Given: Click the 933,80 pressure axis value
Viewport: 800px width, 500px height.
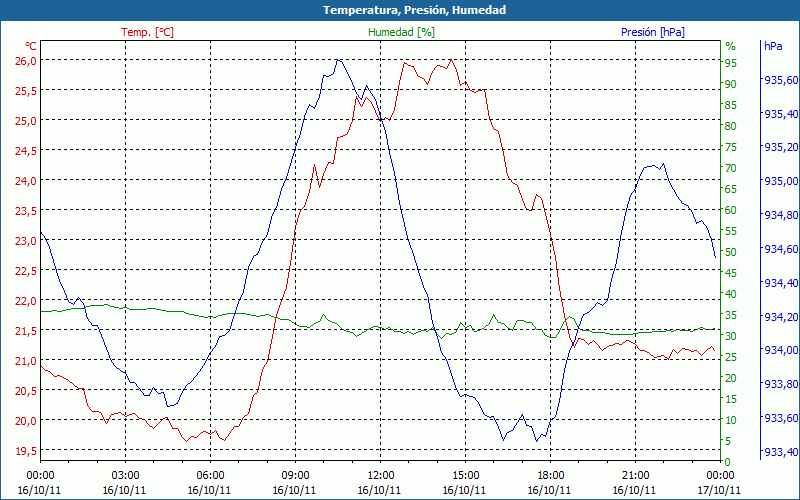Looking at the screenshot, I should (x=781, y=384).
